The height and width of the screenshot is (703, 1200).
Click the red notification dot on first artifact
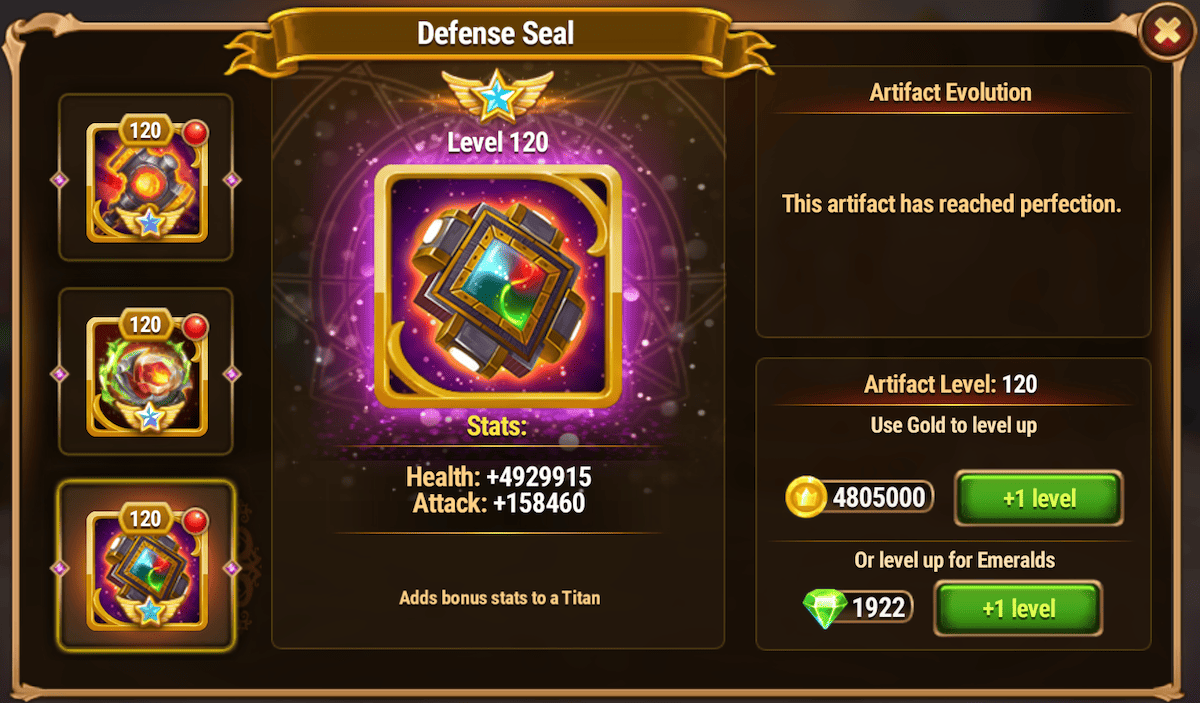click(194, 132)
